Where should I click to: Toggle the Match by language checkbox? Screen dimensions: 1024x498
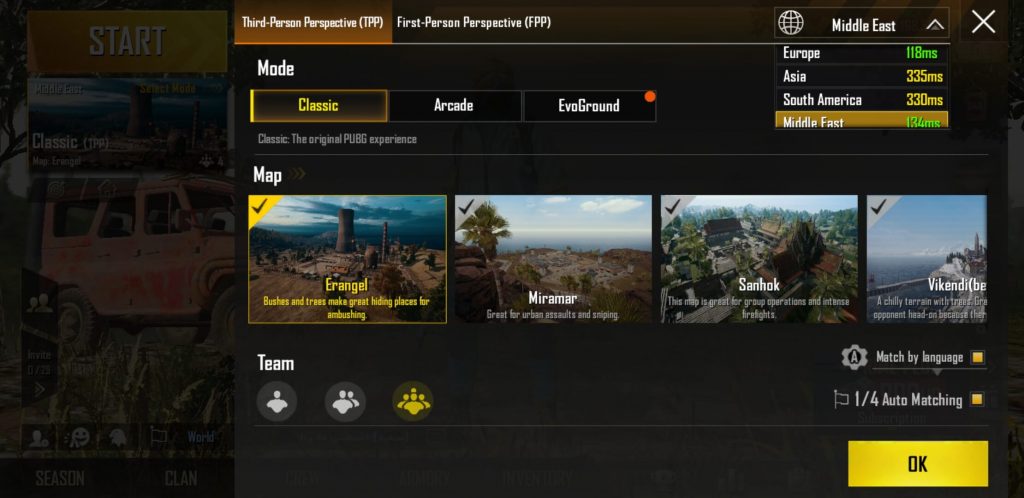[977, 357]
